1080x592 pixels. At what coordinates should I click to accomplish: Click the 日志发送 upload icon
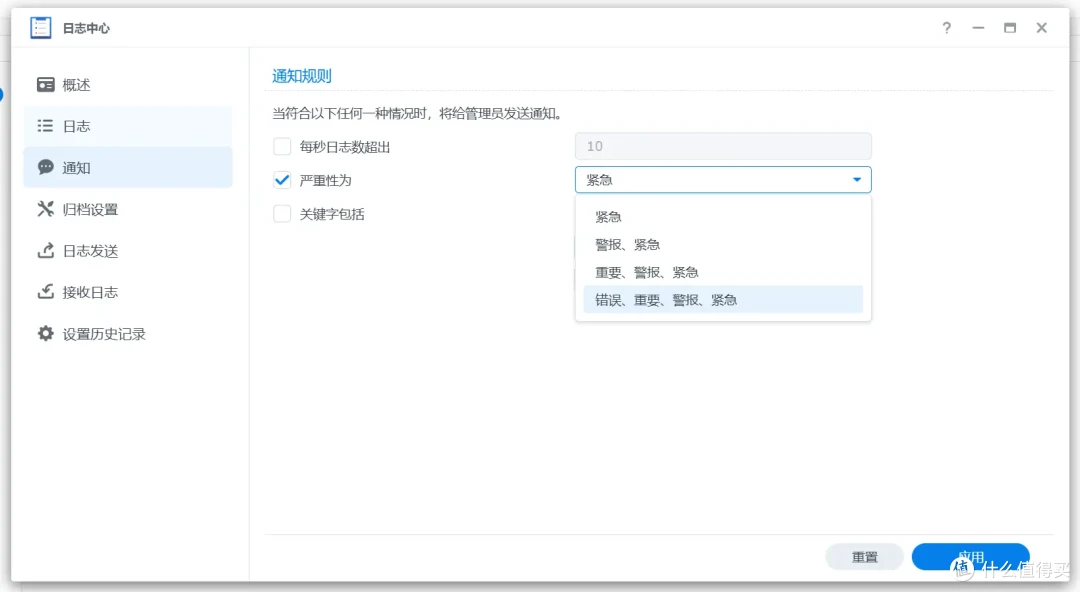click(45, 250)
